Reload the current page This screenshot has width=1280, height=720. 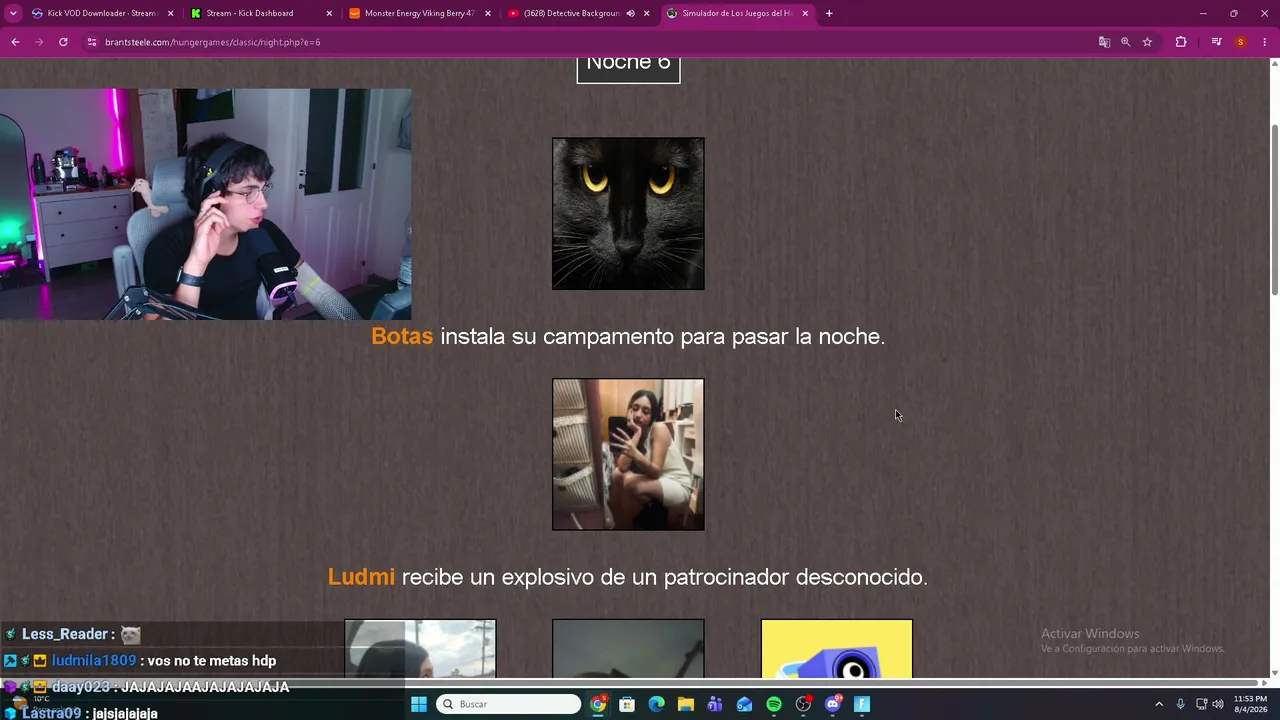tap(63, 42)
